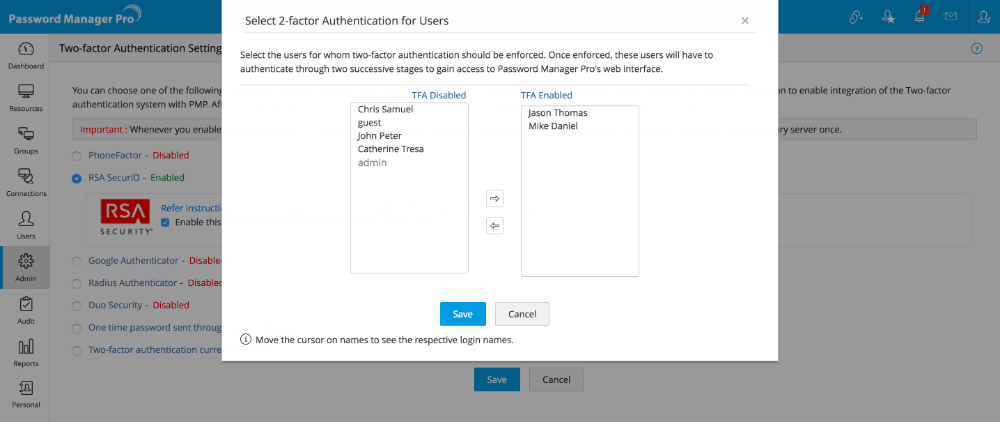Open Reports from the sidebar

point(26,351)
